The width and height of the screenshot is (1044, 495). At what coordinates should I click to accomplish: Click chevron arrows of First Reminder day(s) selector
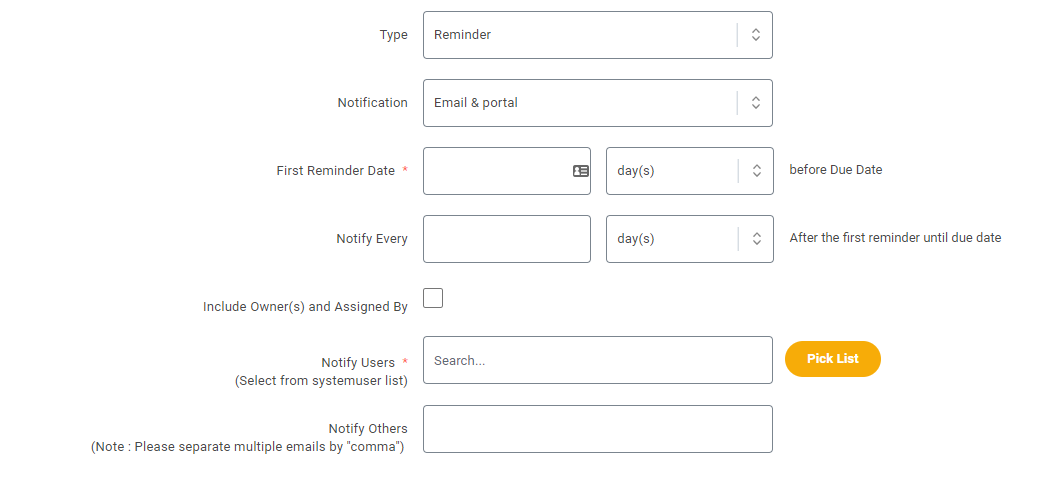pos(756,171)
